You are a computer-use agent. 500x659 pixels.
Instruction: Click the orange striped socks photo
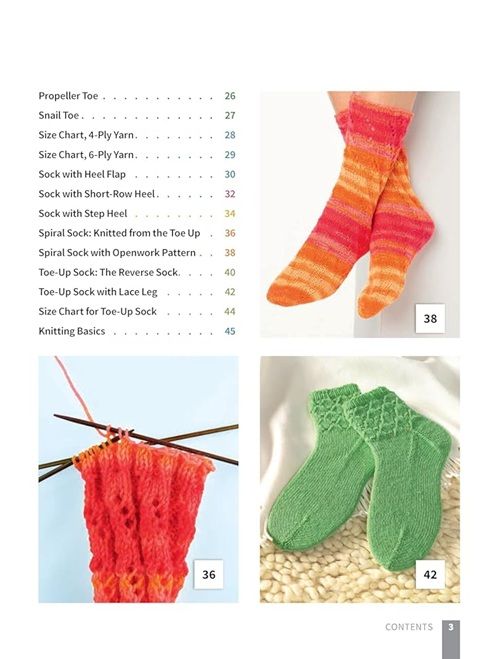click(x=360, y=214)
